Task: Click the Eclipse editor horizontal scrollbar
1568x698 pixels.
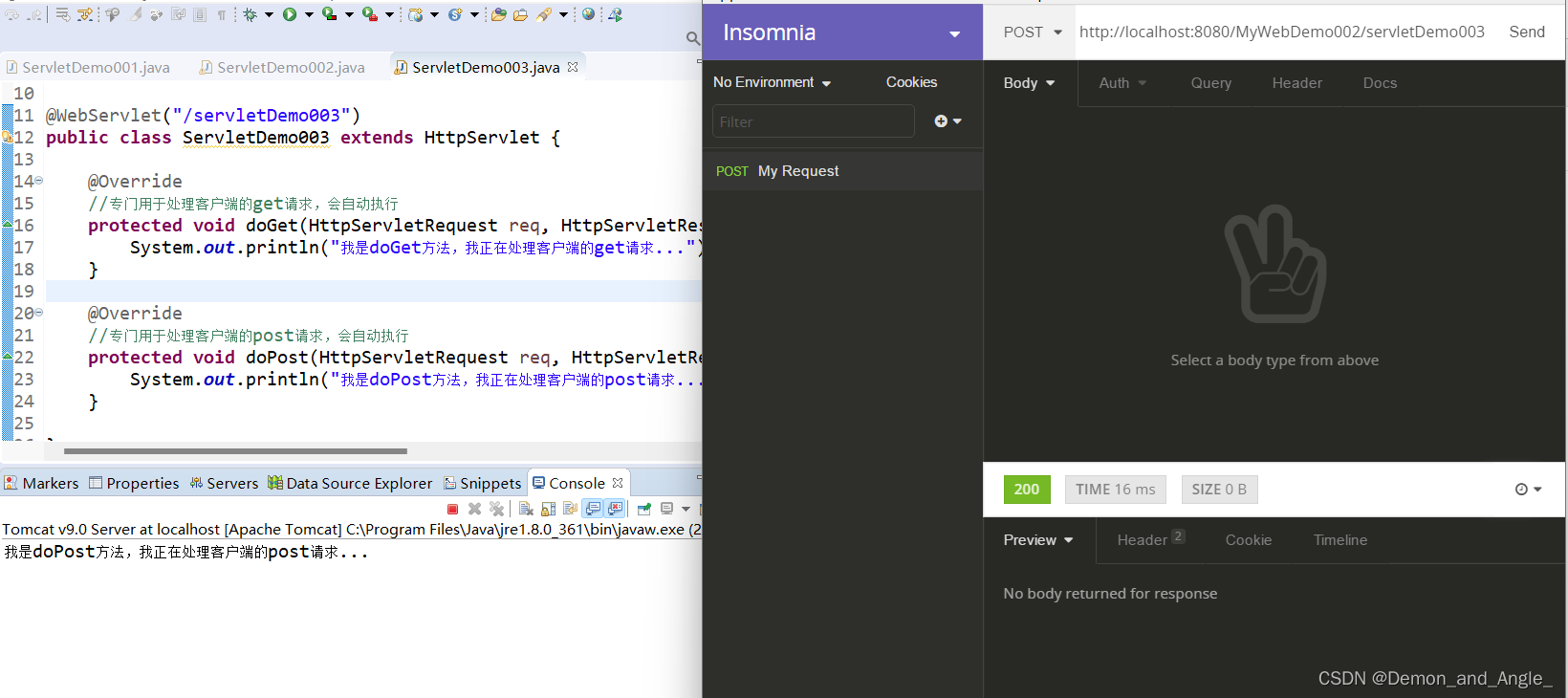Action: (235, 450)
